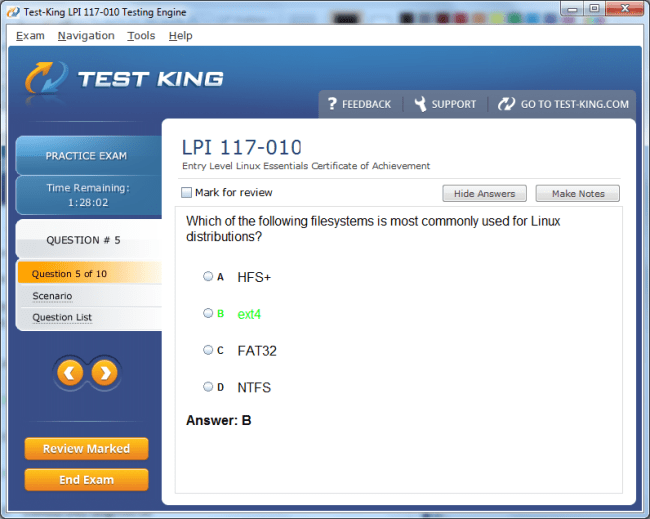Click the End Exam button
Viewport: 650px width, 519px height.
(86, 480)
